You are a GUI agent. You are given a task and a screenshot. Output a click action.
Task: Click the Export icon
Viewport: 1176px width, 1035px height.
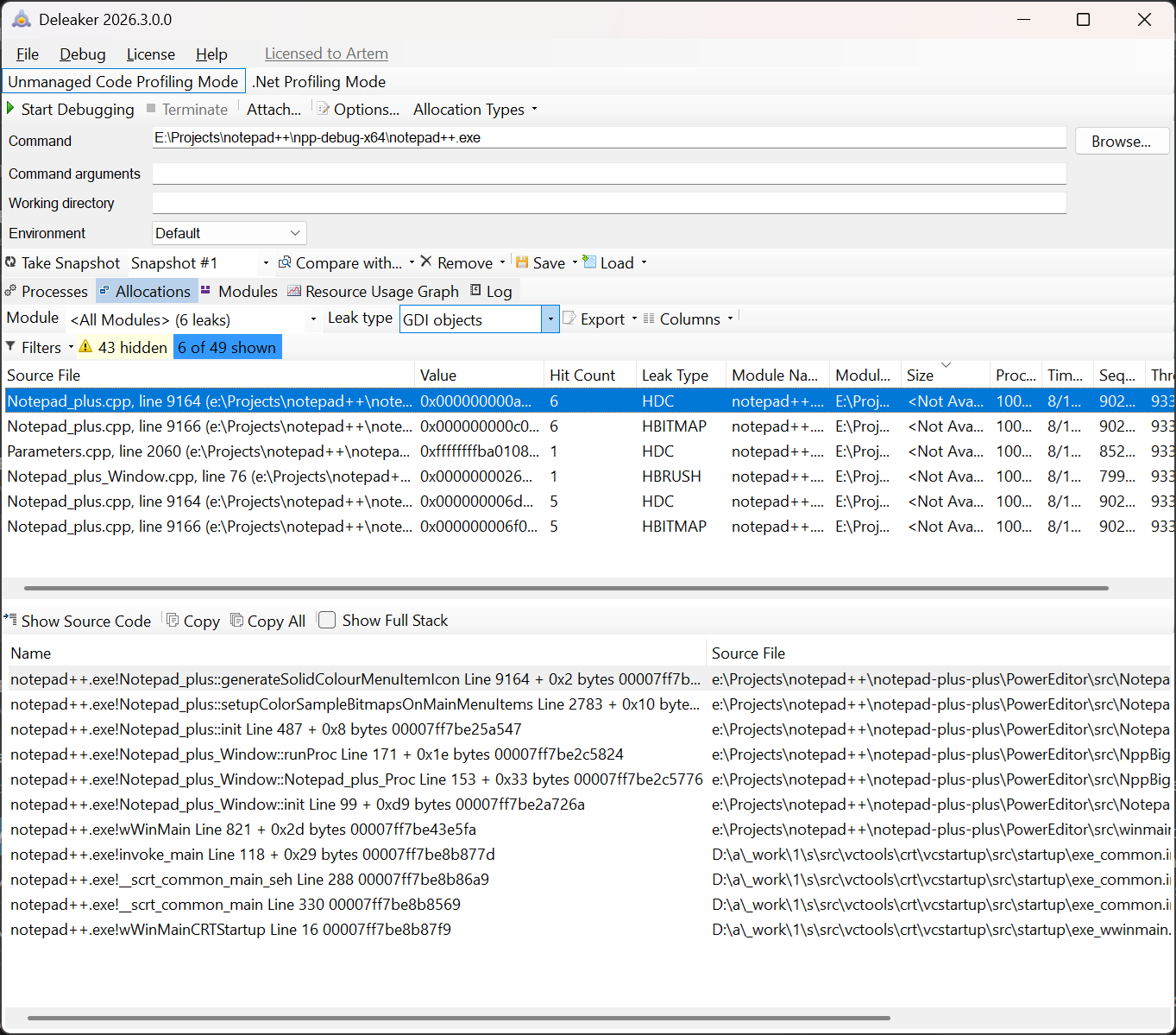pyautogui.click(x=569, y=319)
